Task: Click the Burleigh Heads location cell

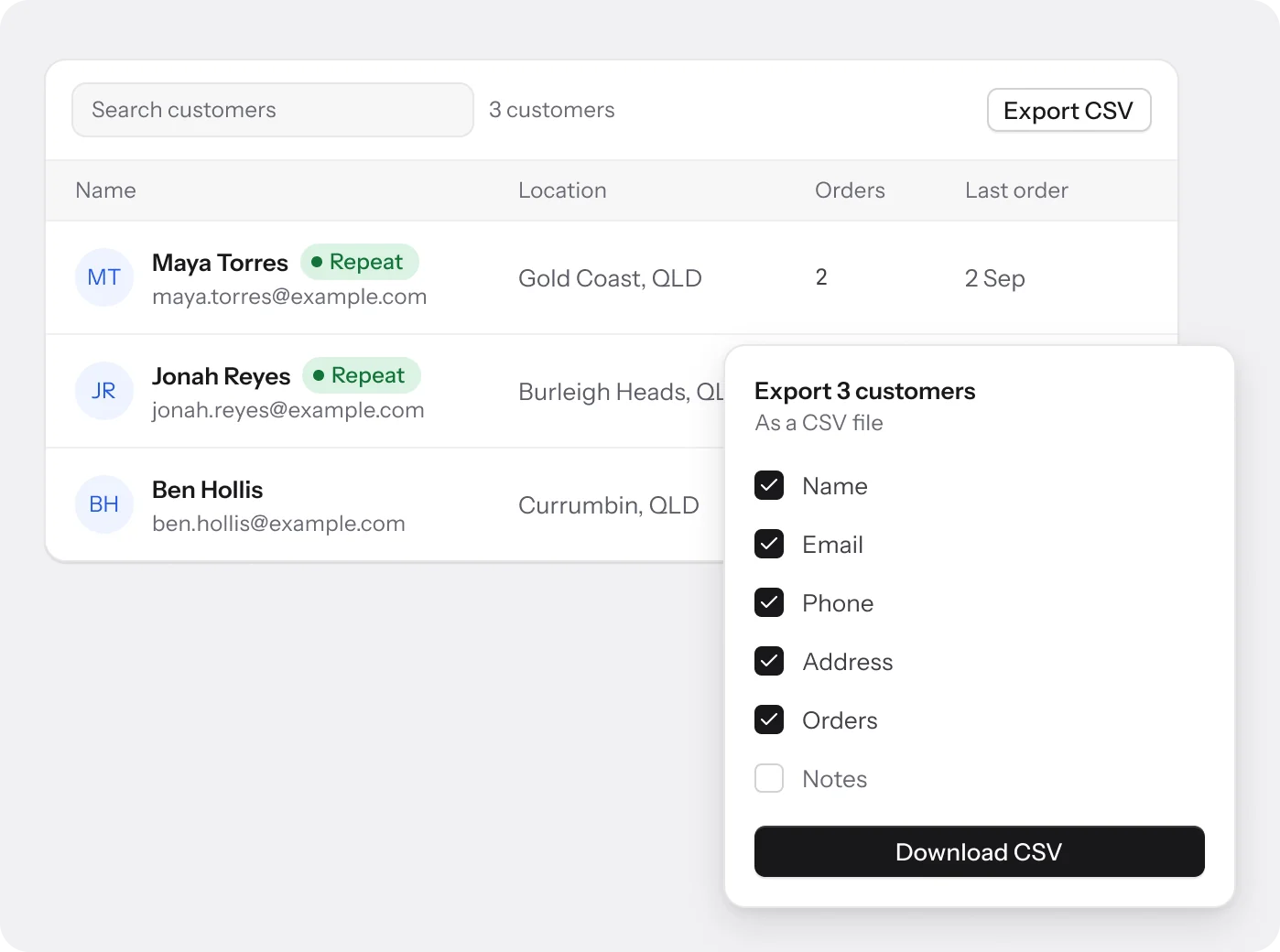Action: coord(621,392)
